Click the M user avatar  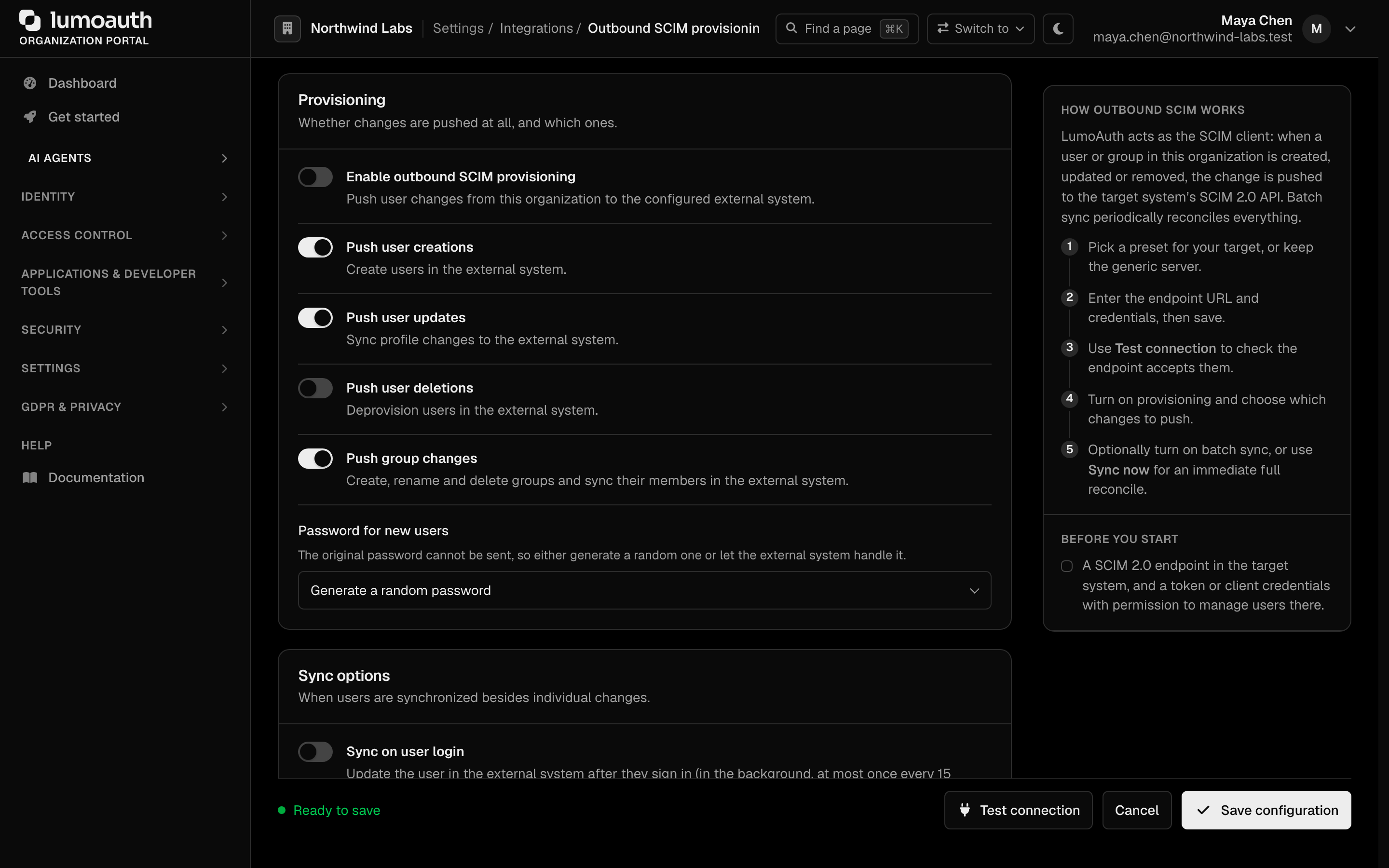coord(1316,29)
